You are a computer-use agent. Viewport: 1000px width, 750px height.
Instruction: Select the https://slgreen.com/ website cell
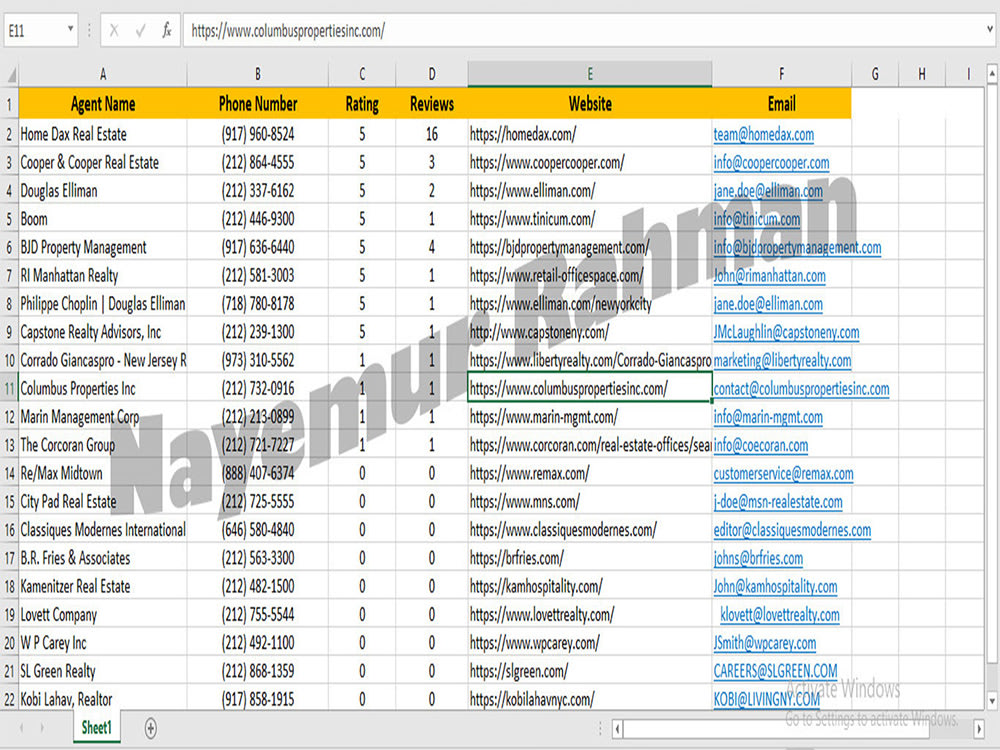click(x=590, y=671)
